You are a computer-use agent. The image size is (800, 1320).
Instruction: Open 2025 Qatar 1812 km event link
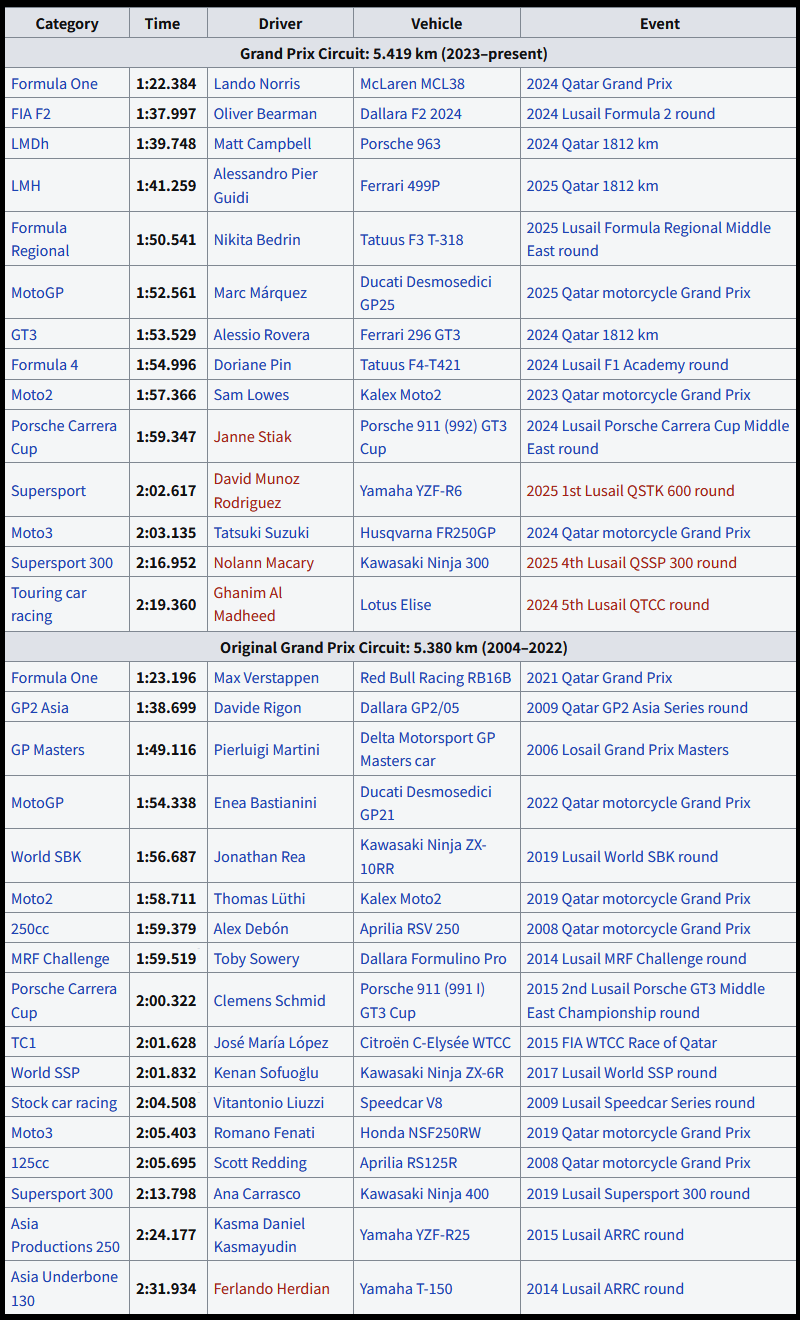(x=592, y=186)
